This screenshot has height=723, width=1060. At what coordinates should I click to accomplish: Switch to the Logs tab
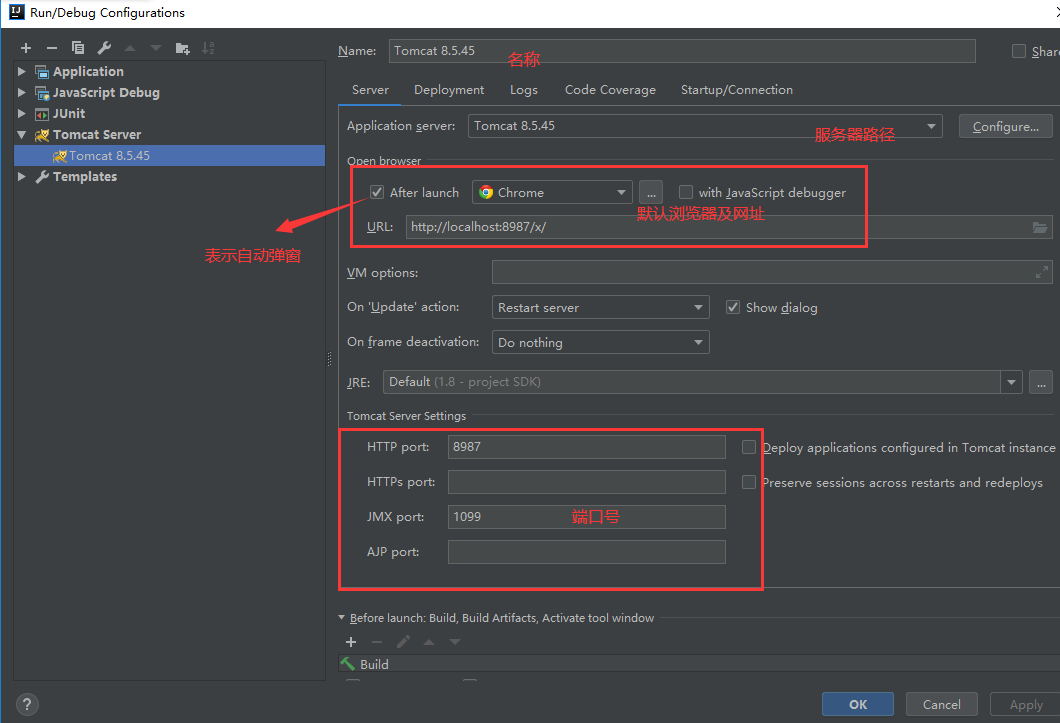[x=524, y=90]
